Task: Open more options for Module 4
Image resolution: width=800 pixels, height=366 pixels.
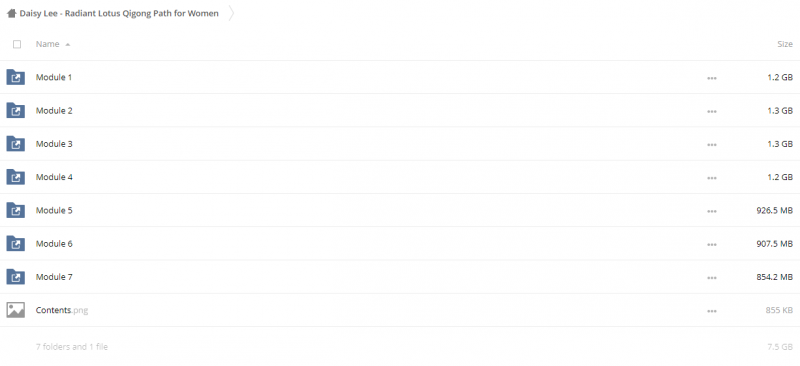Action: click(x=712, y=178)
